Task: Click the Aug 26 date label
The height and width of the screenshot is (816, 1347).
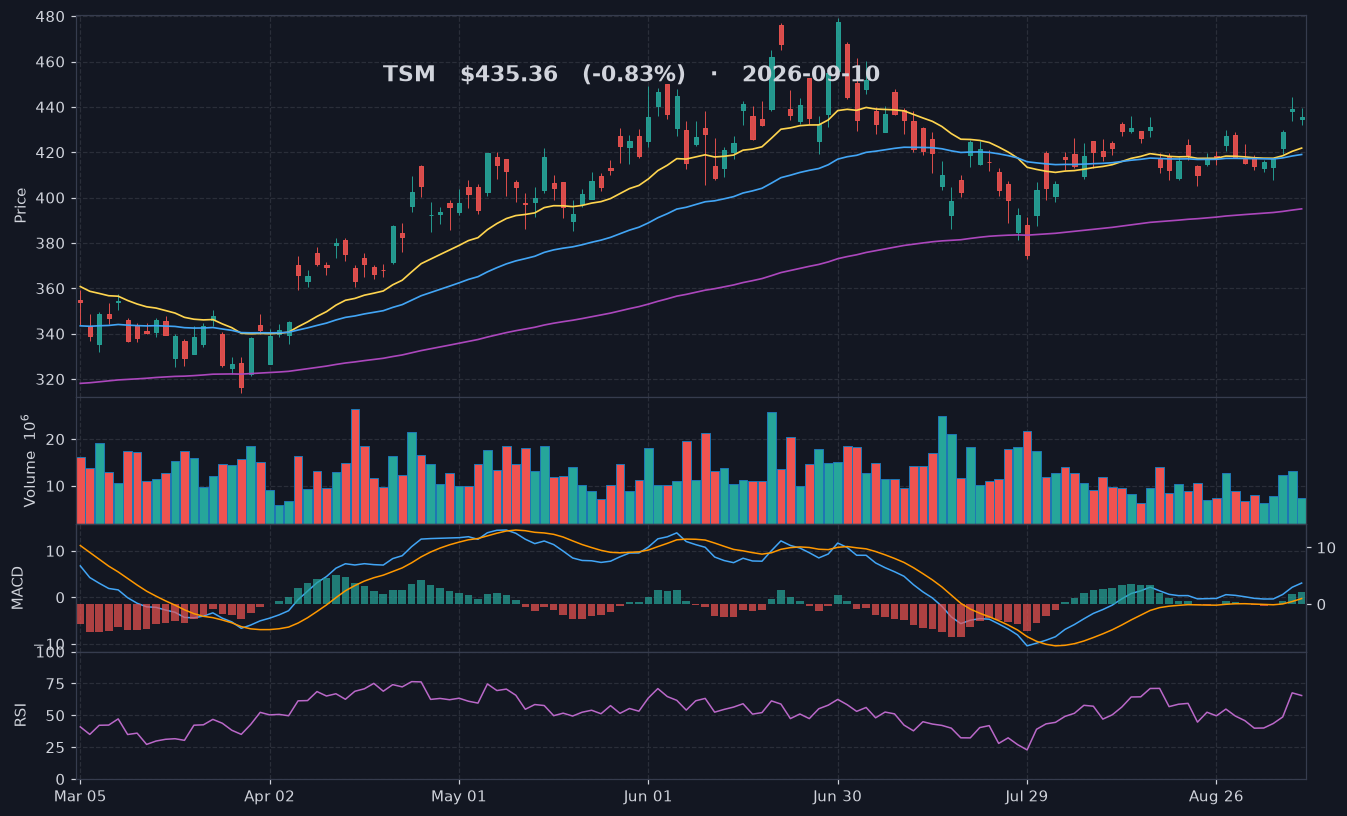Action: pyautogui.click(x=1216, y=797)
